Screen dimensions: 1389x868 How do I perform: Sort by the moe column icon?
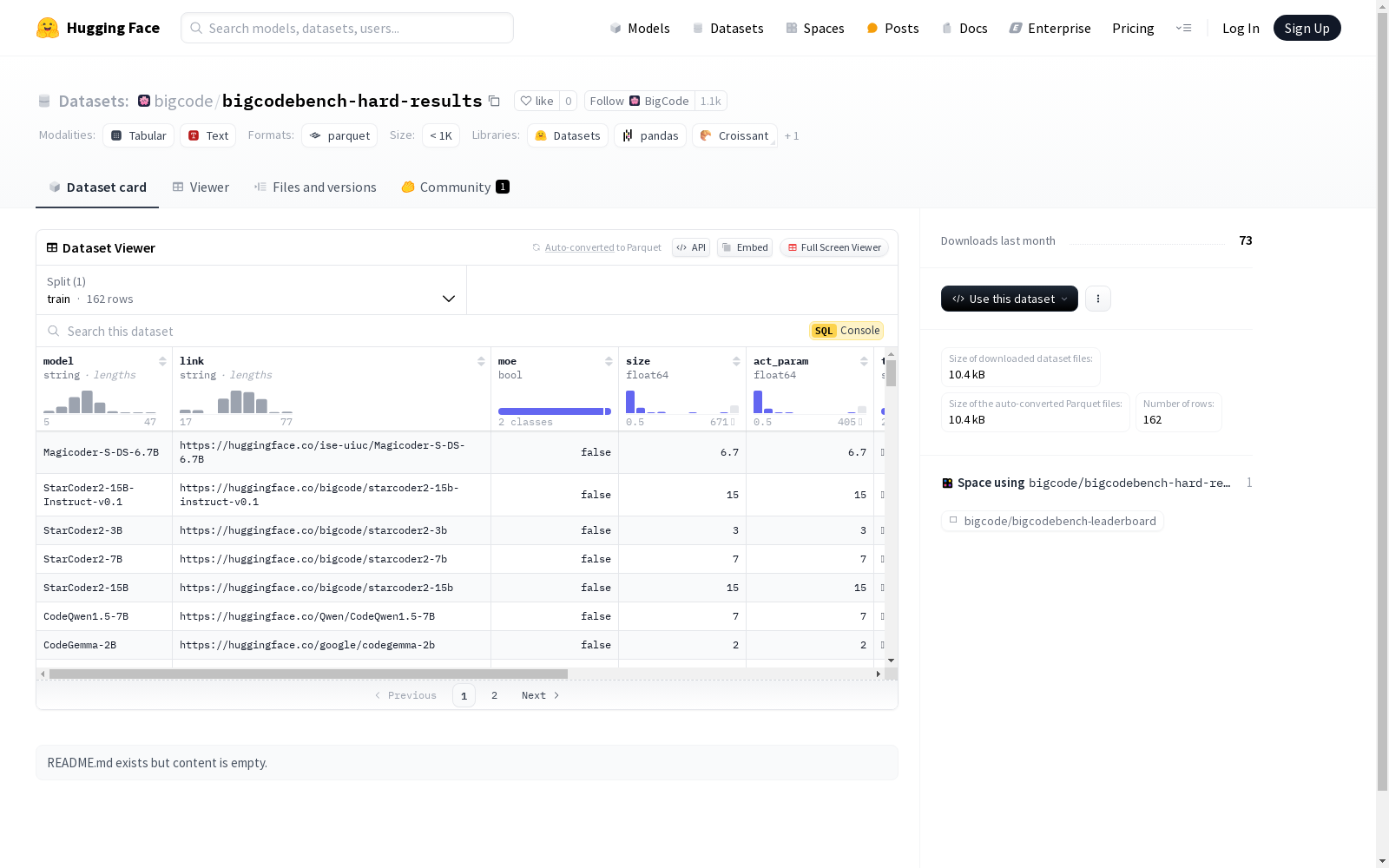[609, 361]
